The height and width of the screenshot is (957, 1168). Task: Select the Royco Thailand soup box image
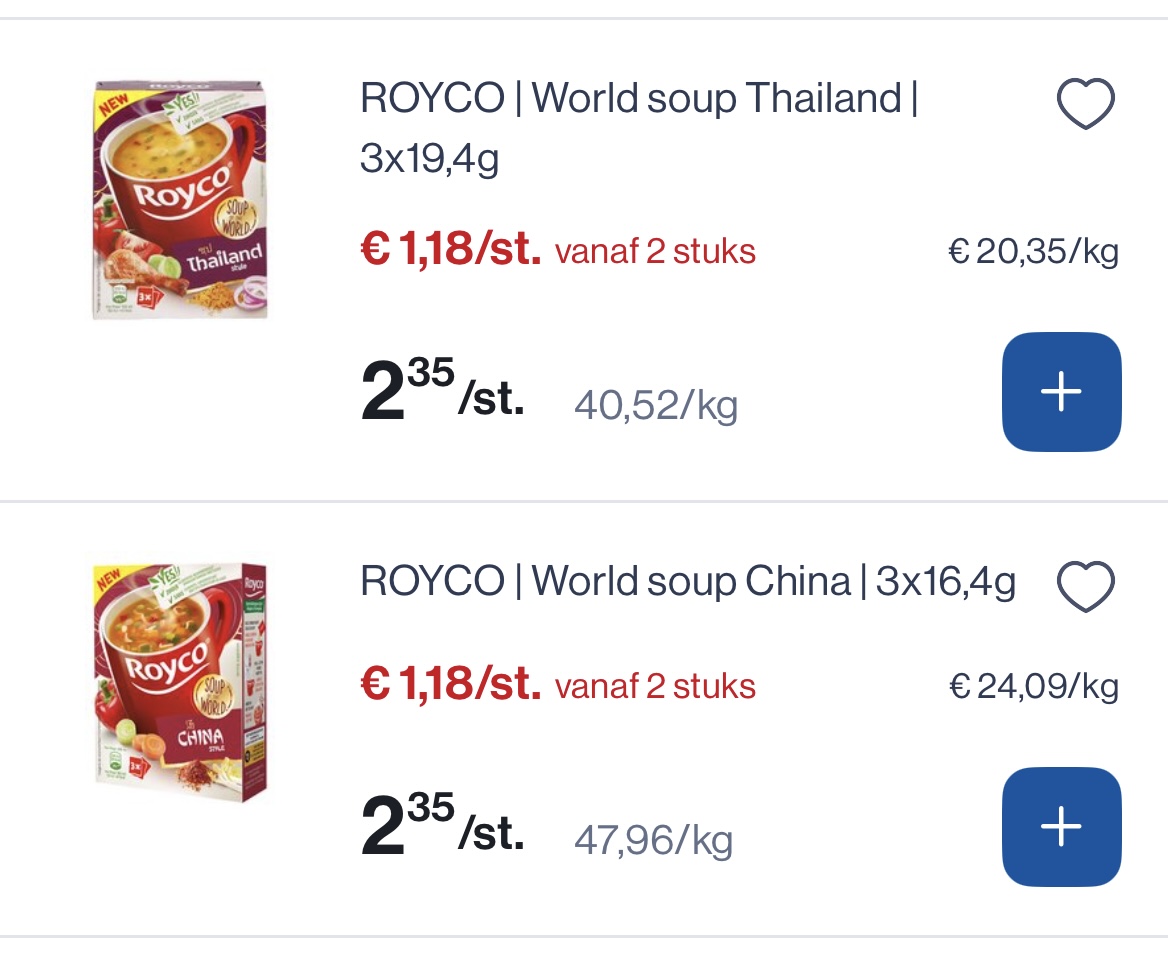click(180, 197)
